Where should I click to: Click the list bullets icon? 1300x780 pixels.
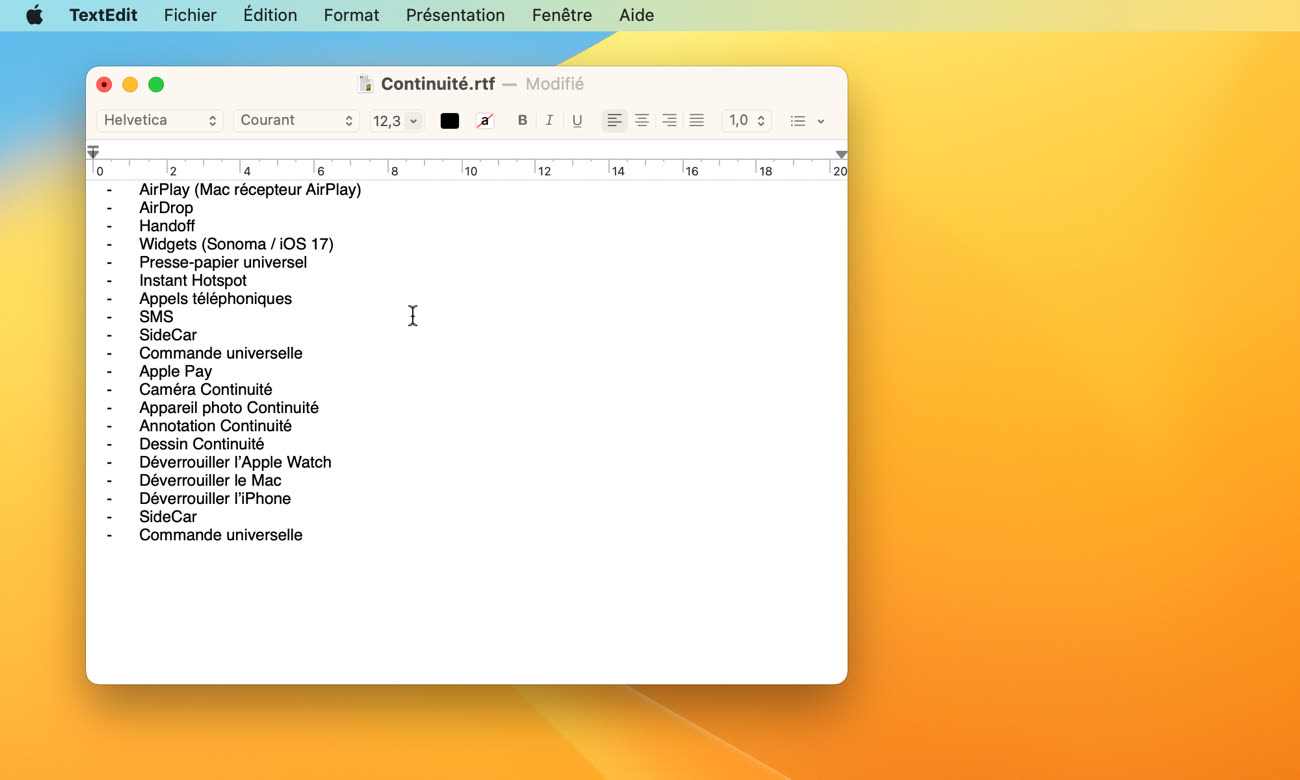(x=798, y=121)
